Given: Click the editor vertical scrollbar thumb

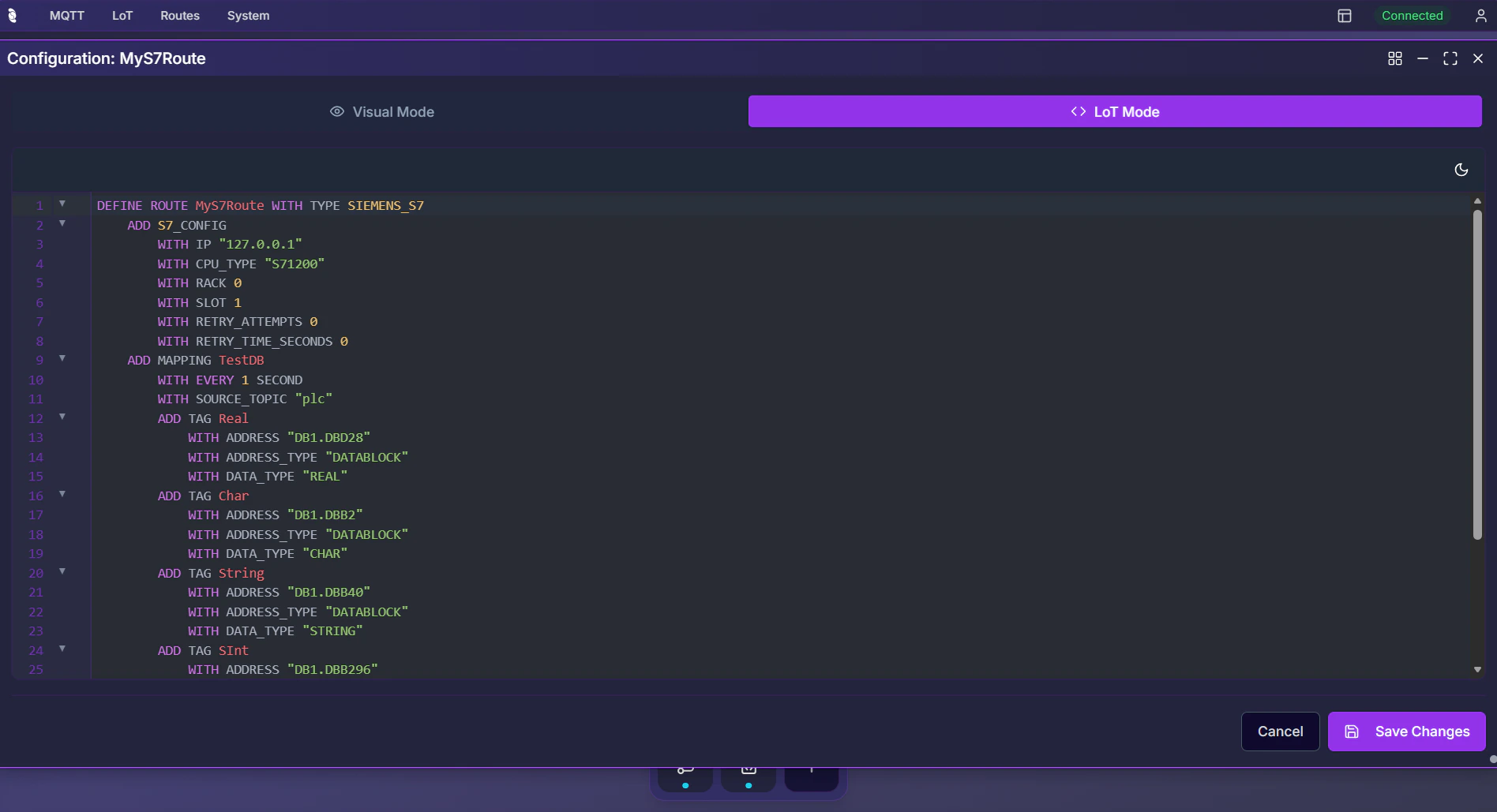Looking at the screenshot, I should [x=1477, y=375].
